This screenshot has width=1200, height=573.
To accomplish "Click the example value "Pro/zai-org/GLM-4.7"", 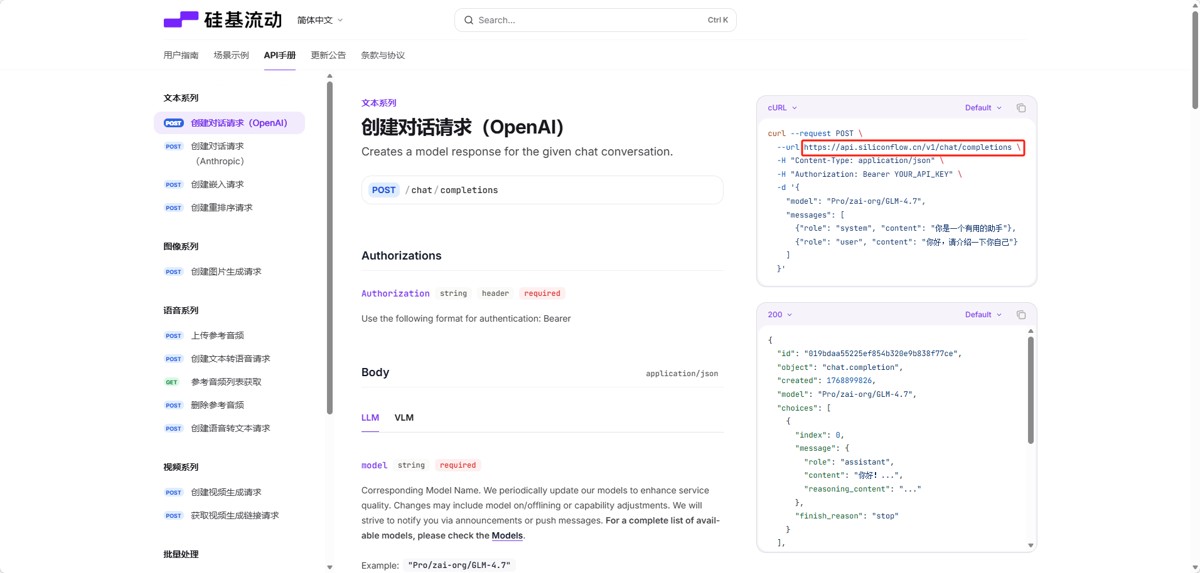I will (x=461, y=565).
